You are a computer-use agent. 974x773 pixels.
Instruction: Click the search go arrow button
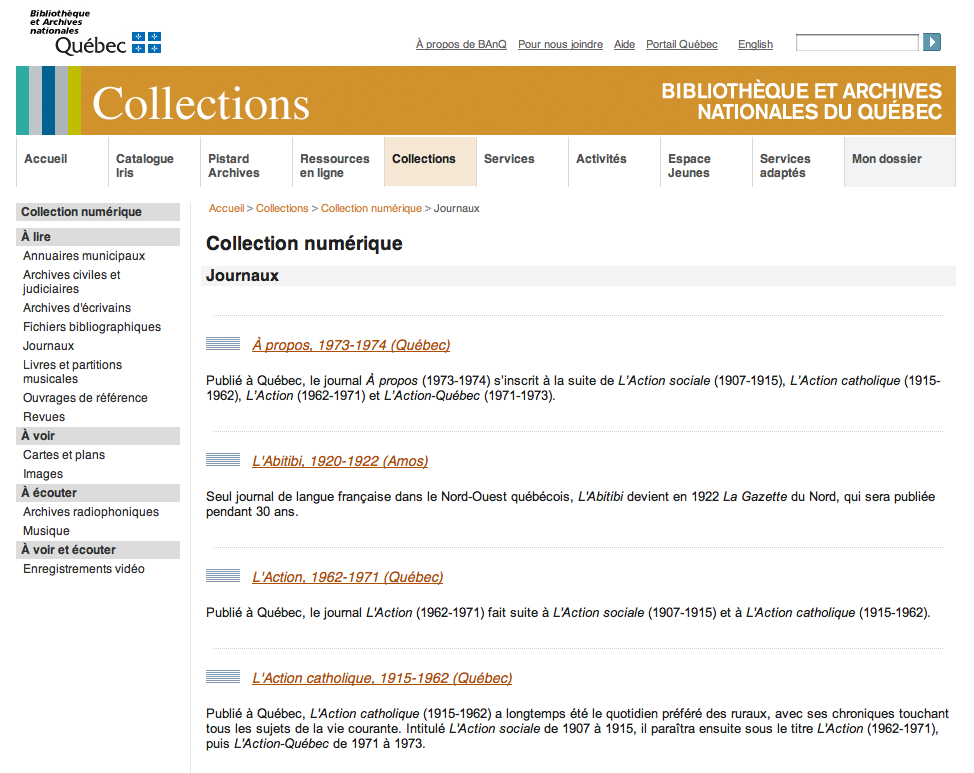931,42
